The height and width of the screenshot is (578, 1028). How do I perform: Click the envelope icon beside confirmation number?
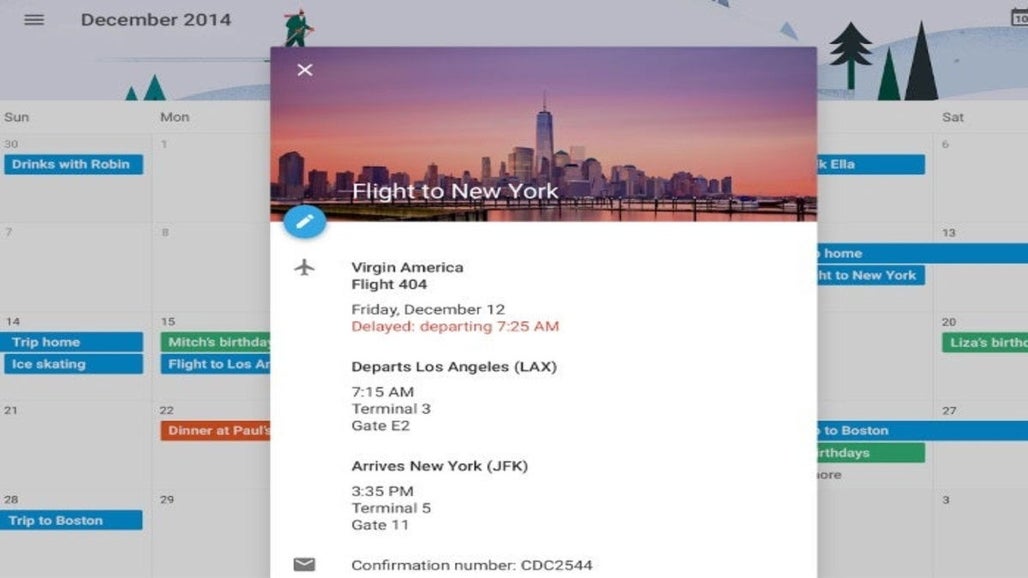(304, 565)
